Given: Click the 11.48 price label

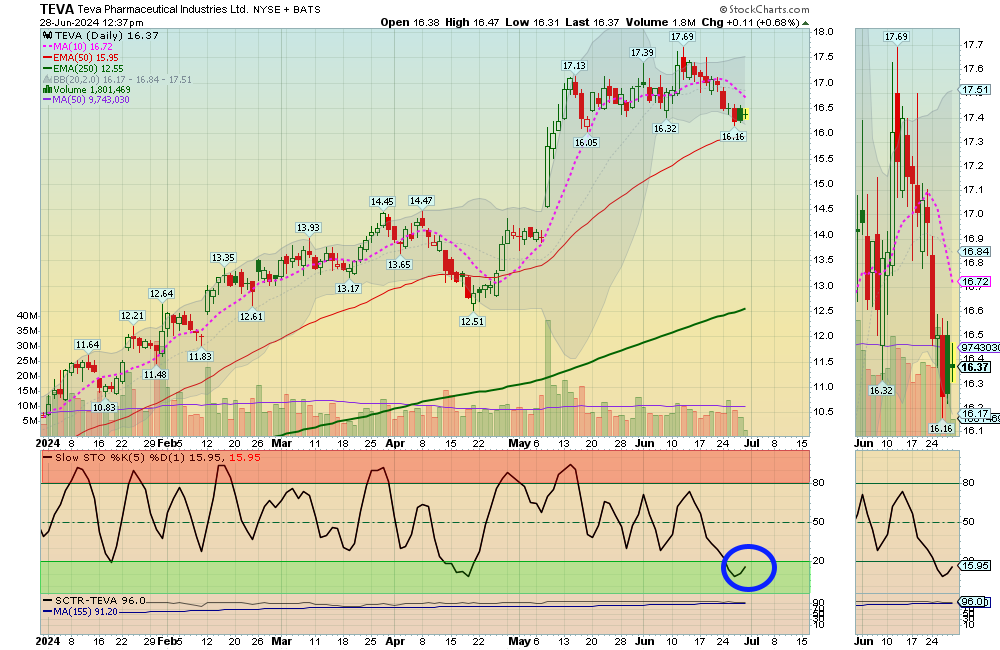Looking at the screenshot, I should click(155, 374).
